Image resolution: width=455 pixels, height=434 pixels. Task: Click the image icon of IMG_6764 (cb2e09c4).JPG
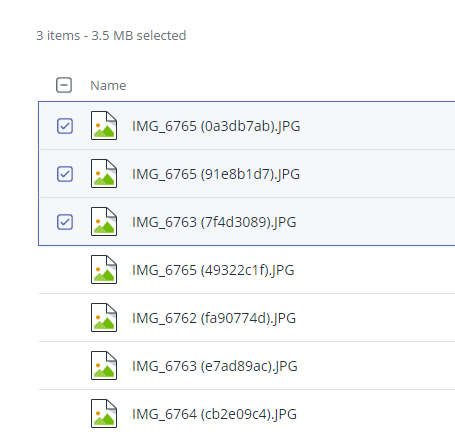click(x=104, y=414)
